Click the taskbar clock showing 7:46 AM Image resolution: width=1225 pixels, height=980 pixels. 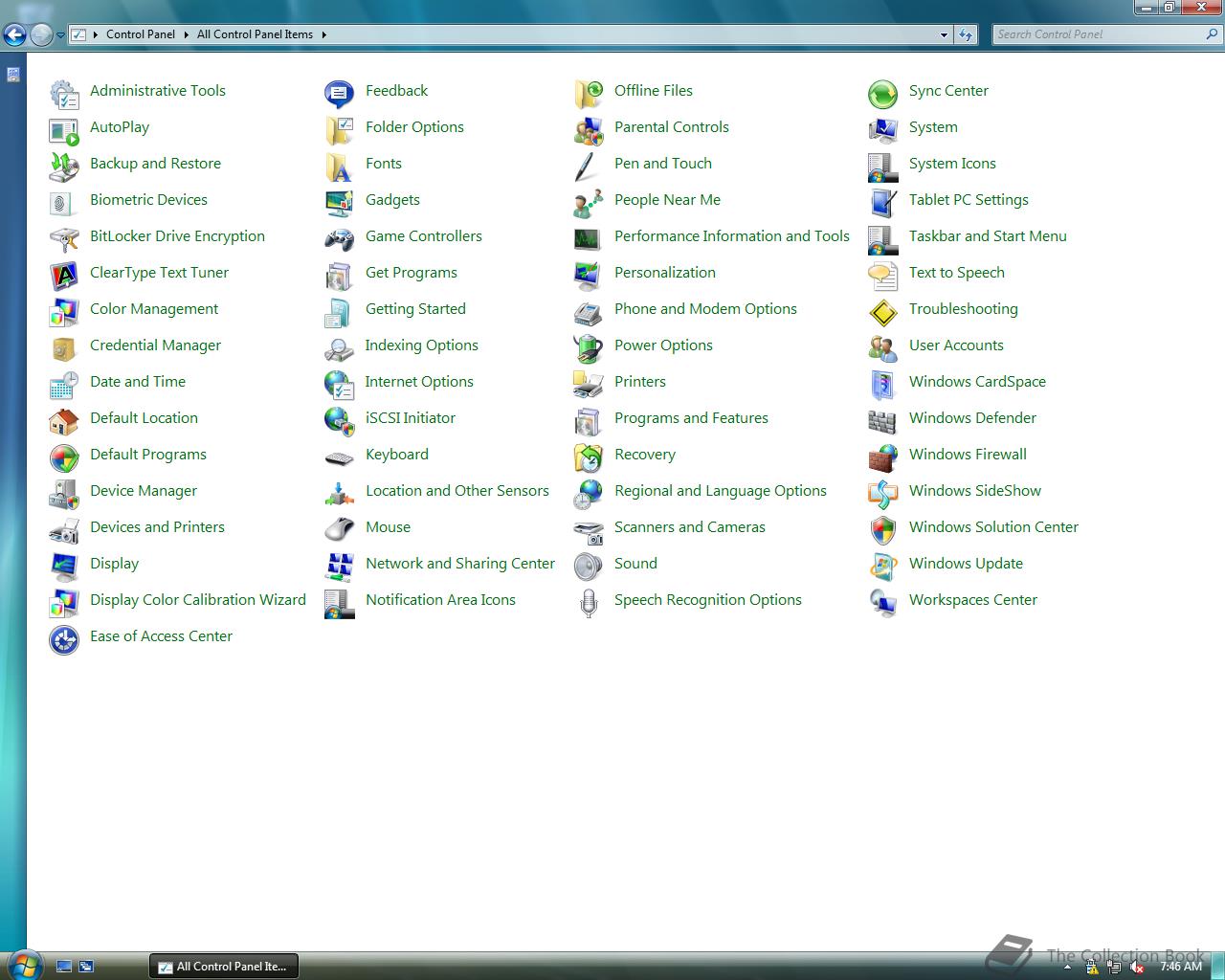click(1181, 967)
